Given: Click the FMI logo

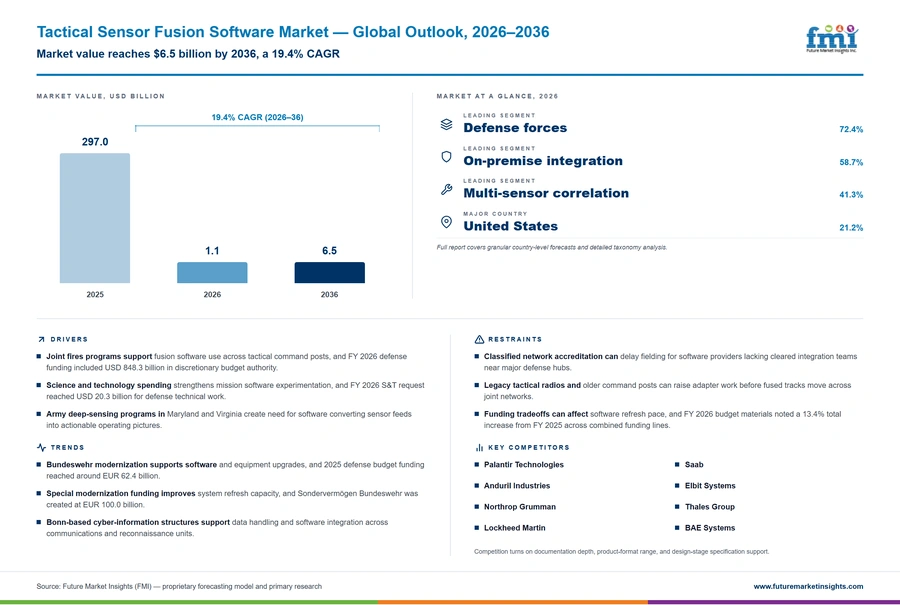Looking at the screenshot, I should (832, 39).
